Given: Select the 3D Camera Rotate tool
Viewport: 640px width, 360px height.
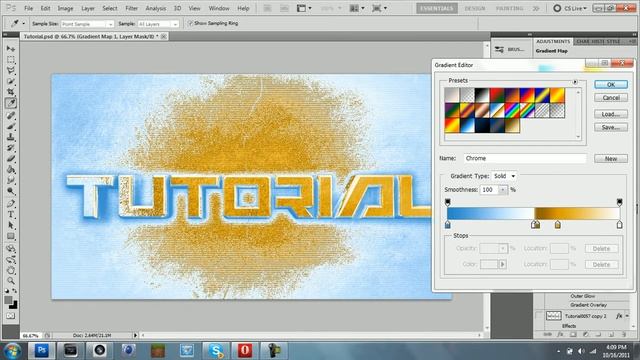Looking at the screenshot, I should pos(11,259).
